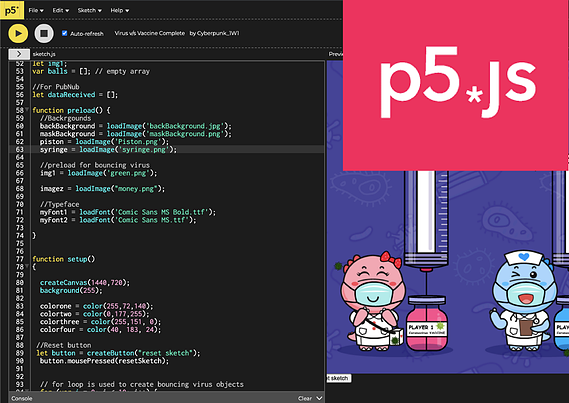Click line number 77 in the gutter
Viewport: 569px width, 403px height.
pyautogui.click(x=20, y=259)
